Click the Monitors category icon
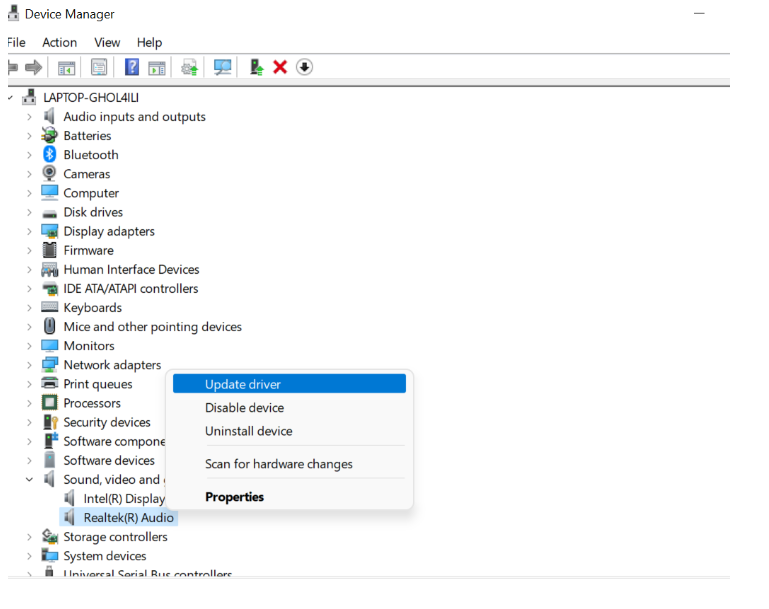The image size is (769, 609). coord(50,345)
